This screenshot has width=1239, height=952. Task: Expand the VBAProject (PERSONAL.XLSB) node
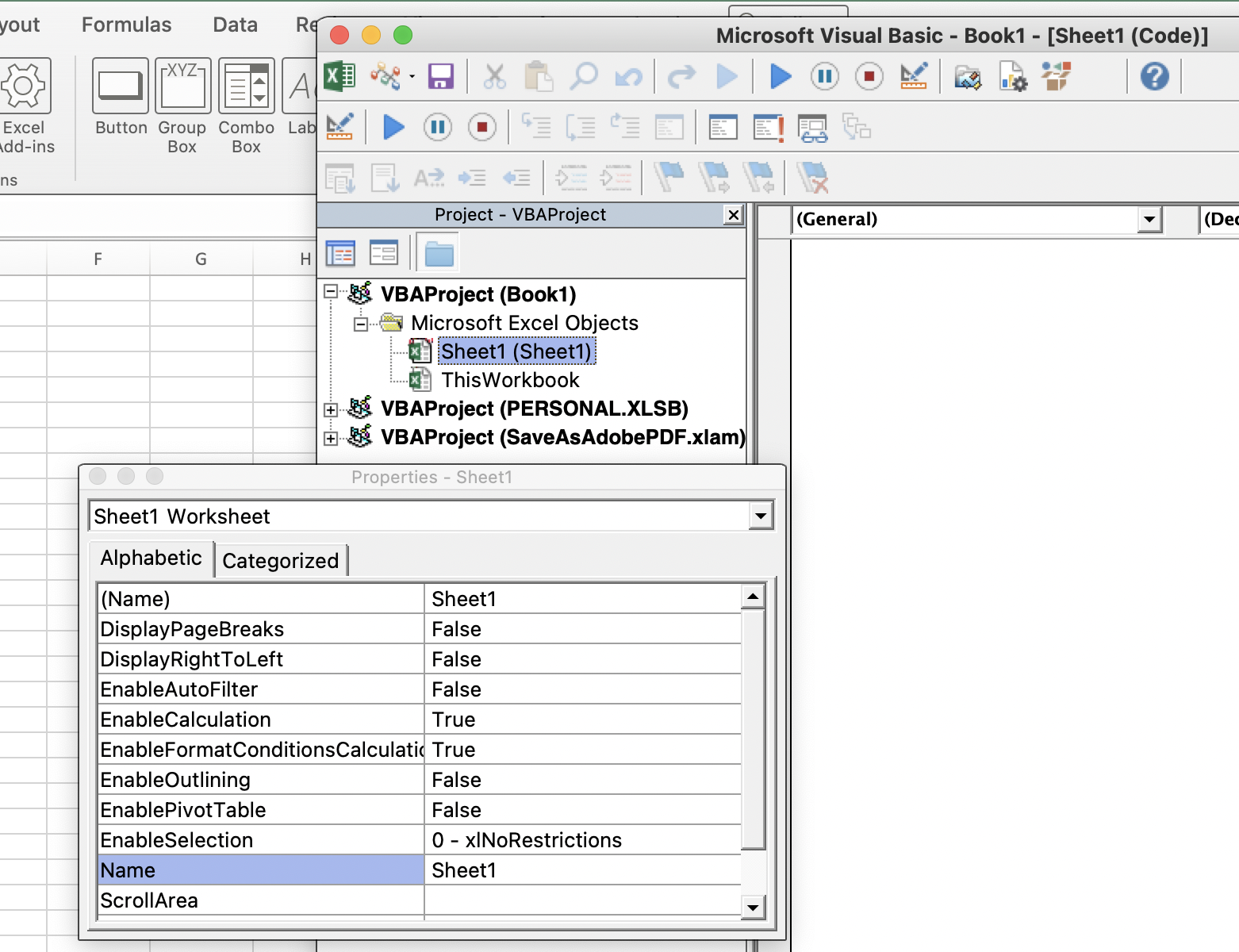coord(331,410)
